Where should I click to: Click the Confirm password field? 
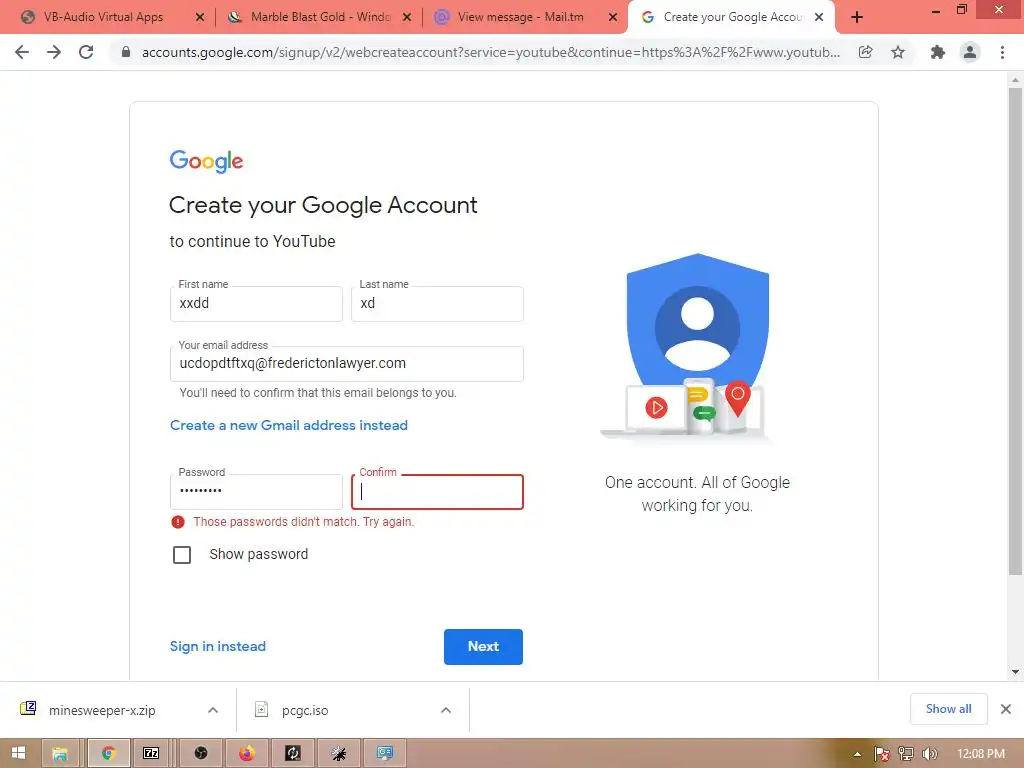point(437,492)
